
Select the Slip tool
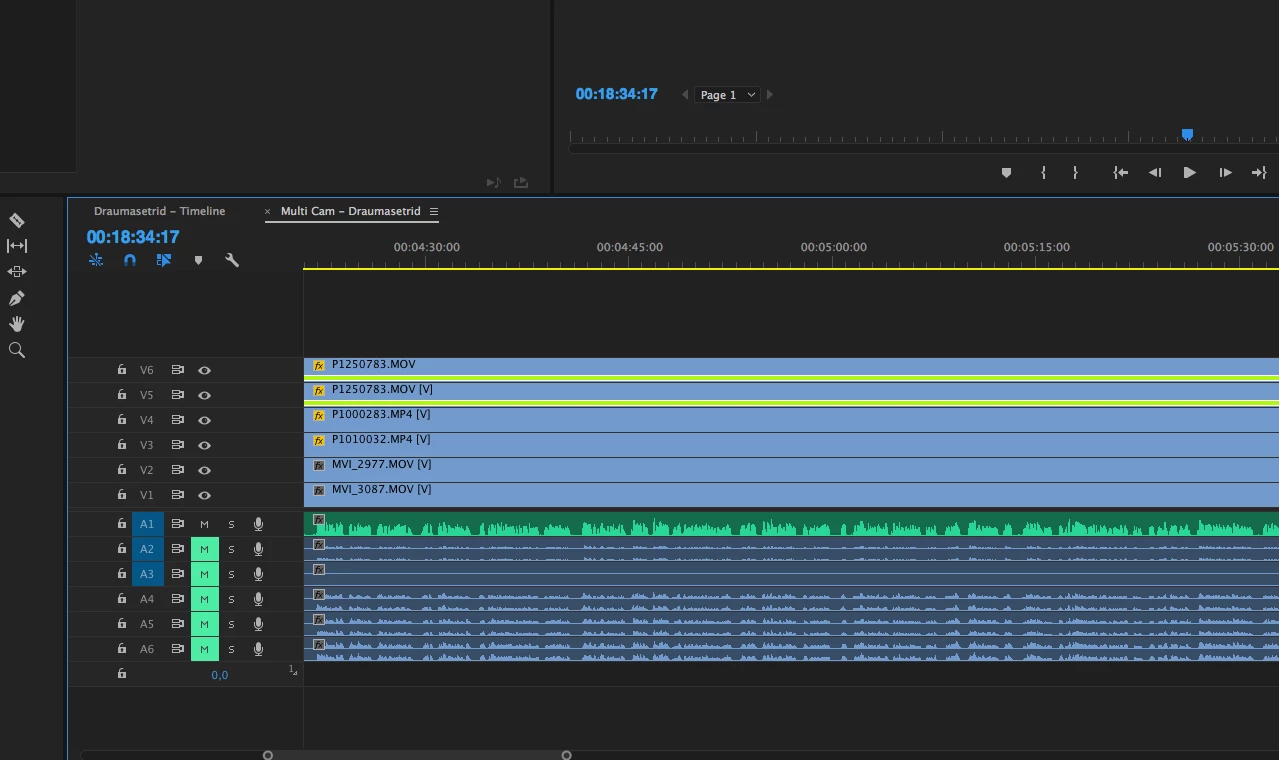17,246
